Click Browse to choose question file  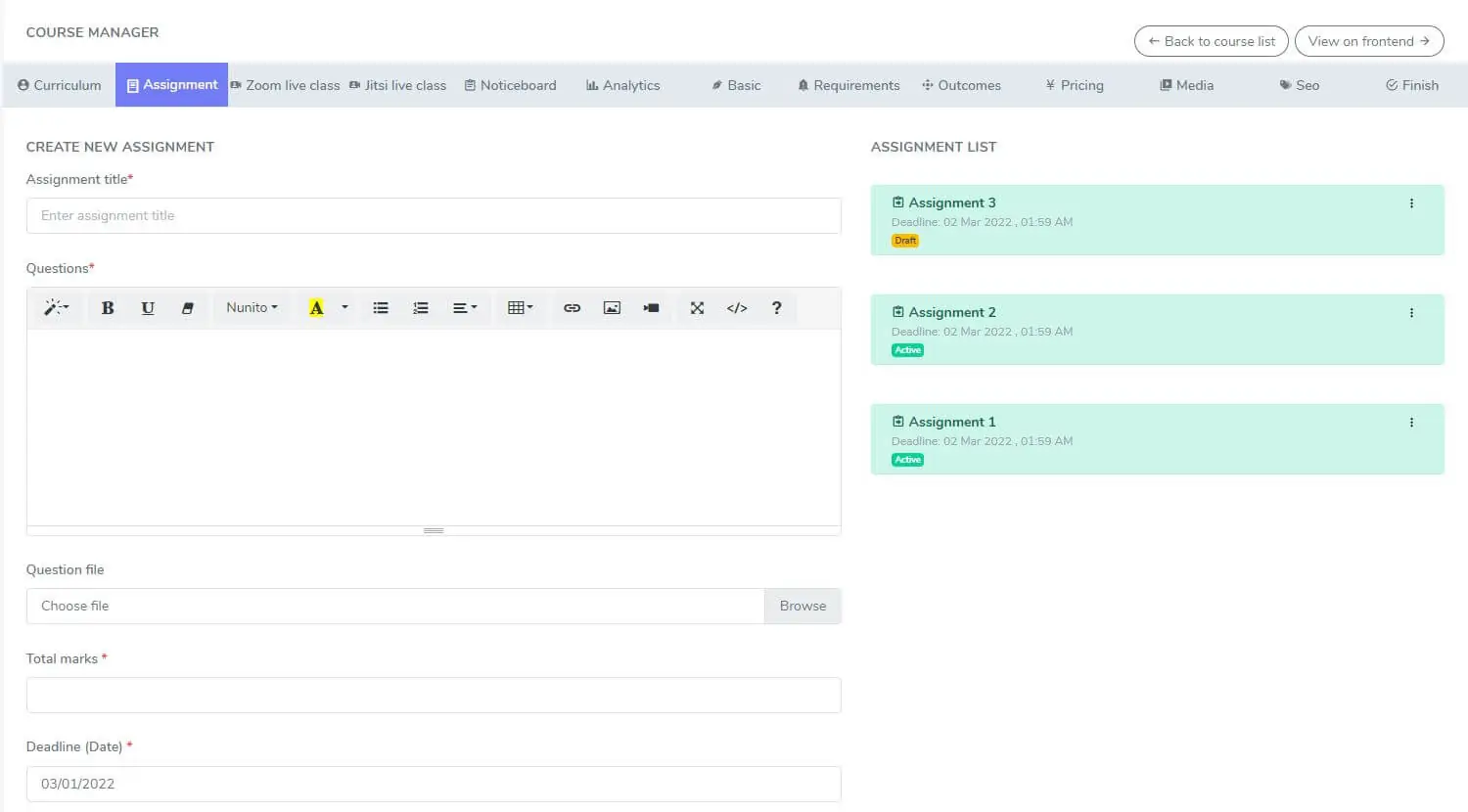click(803, 607)
